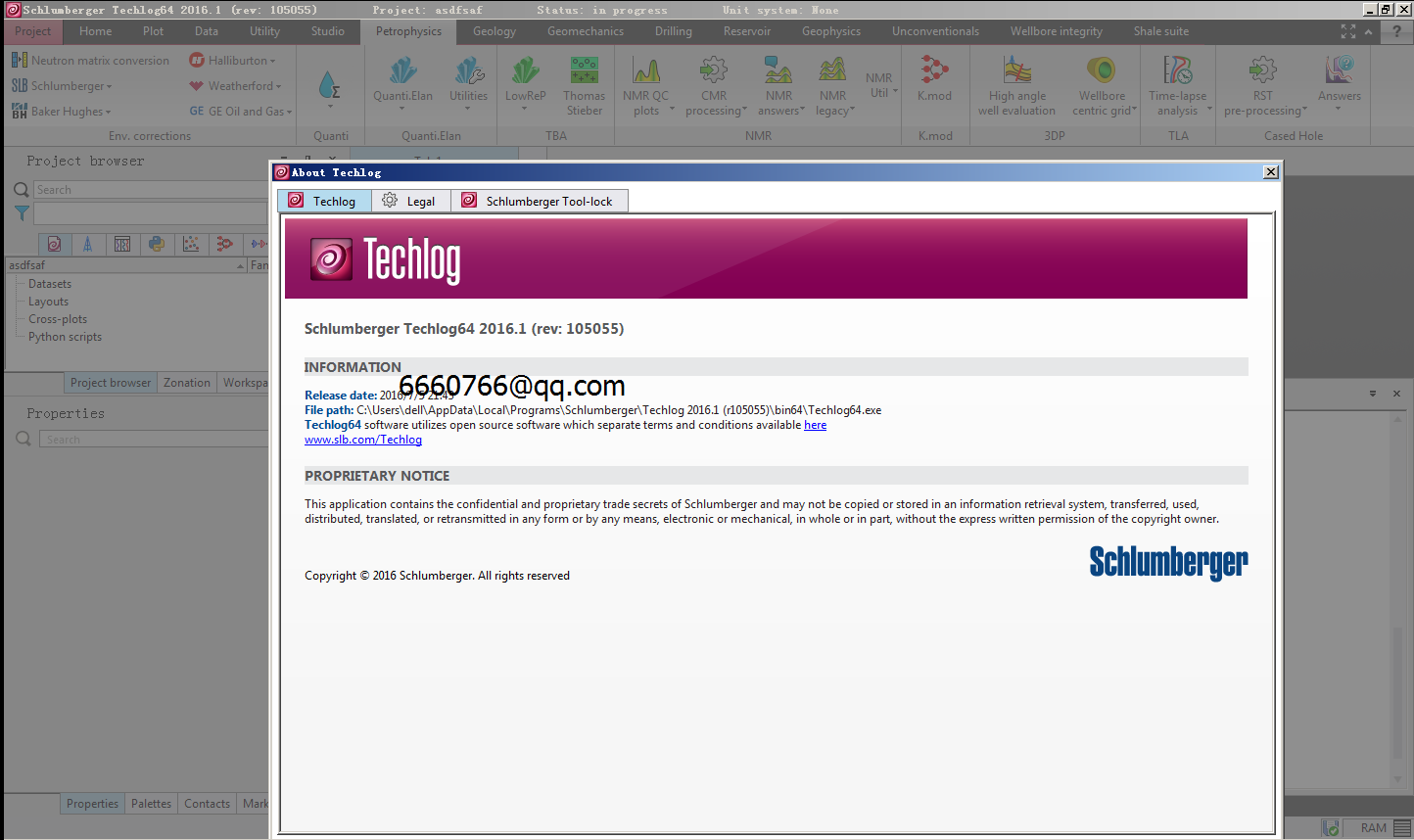Select the Techlog project filter icon
1414x840 pixels.
[54, 244]
